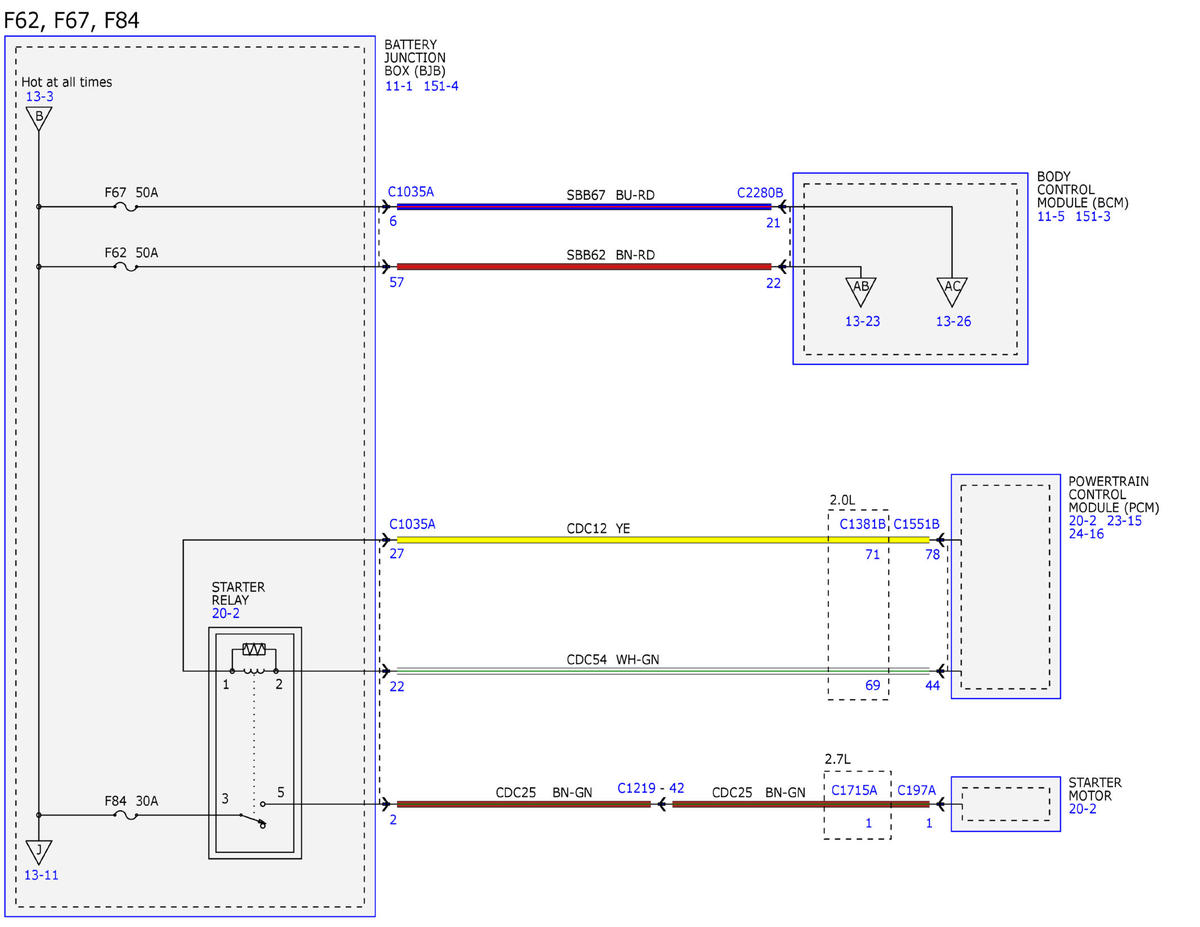Viewport: 1200px width, 927px height.
Task: Select the SBB62 BN-RD wire label
Action: point(610,254)
